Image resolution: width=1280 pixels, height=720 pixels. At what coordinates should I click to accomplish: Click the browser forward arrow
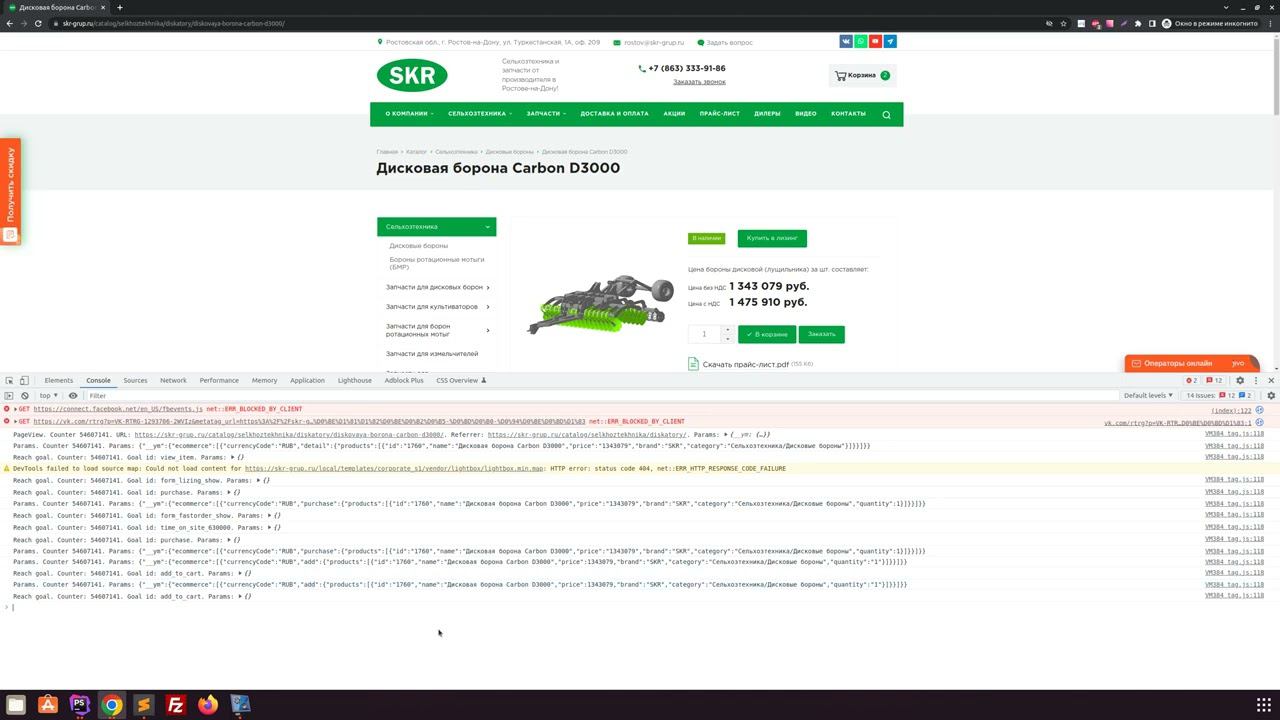pos(24,23)
